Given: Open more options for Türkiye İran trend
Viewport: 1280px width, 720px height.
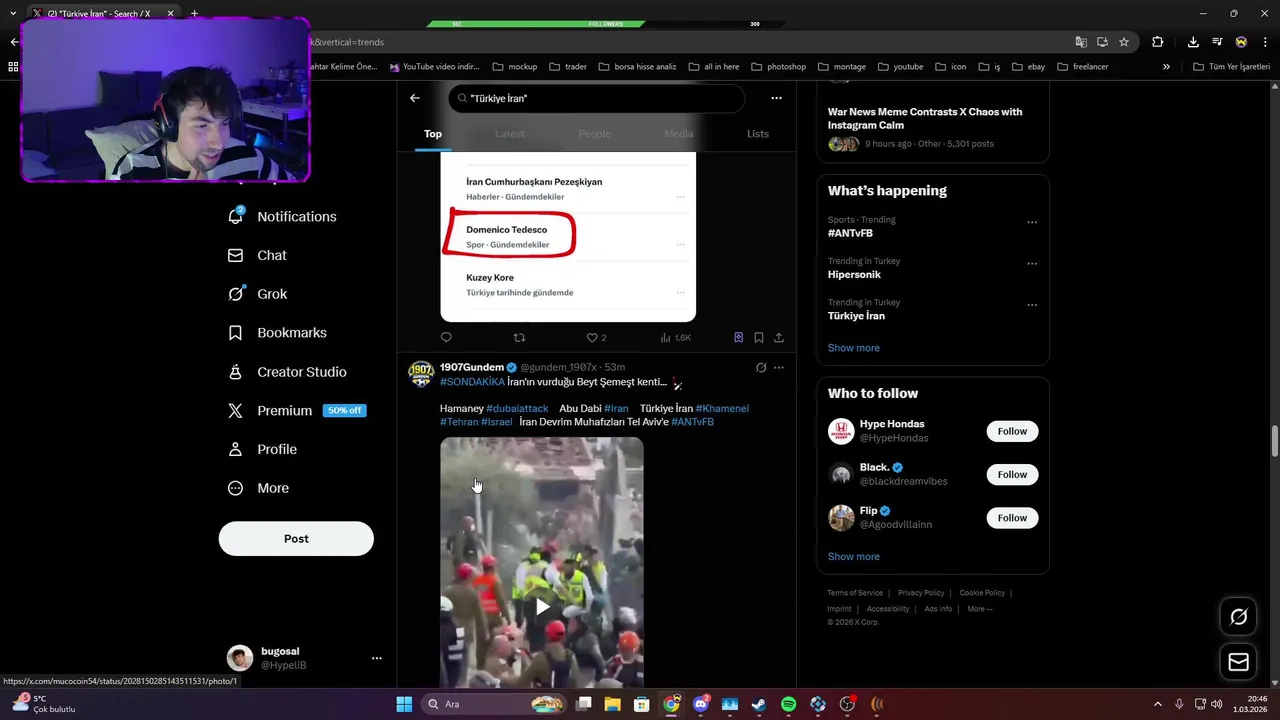Looking at the screenshot, I should coord(1032,305).
